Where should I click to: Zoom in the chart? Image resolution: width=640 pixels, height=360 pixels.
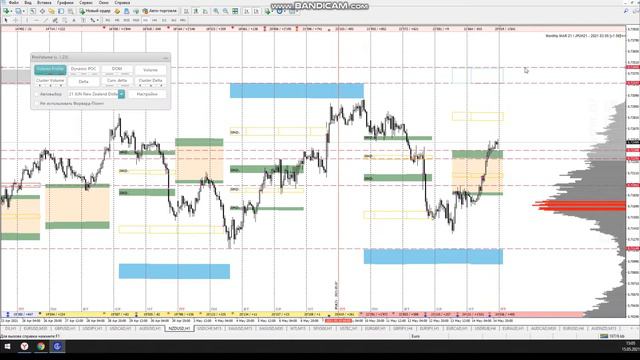(216, 11)
